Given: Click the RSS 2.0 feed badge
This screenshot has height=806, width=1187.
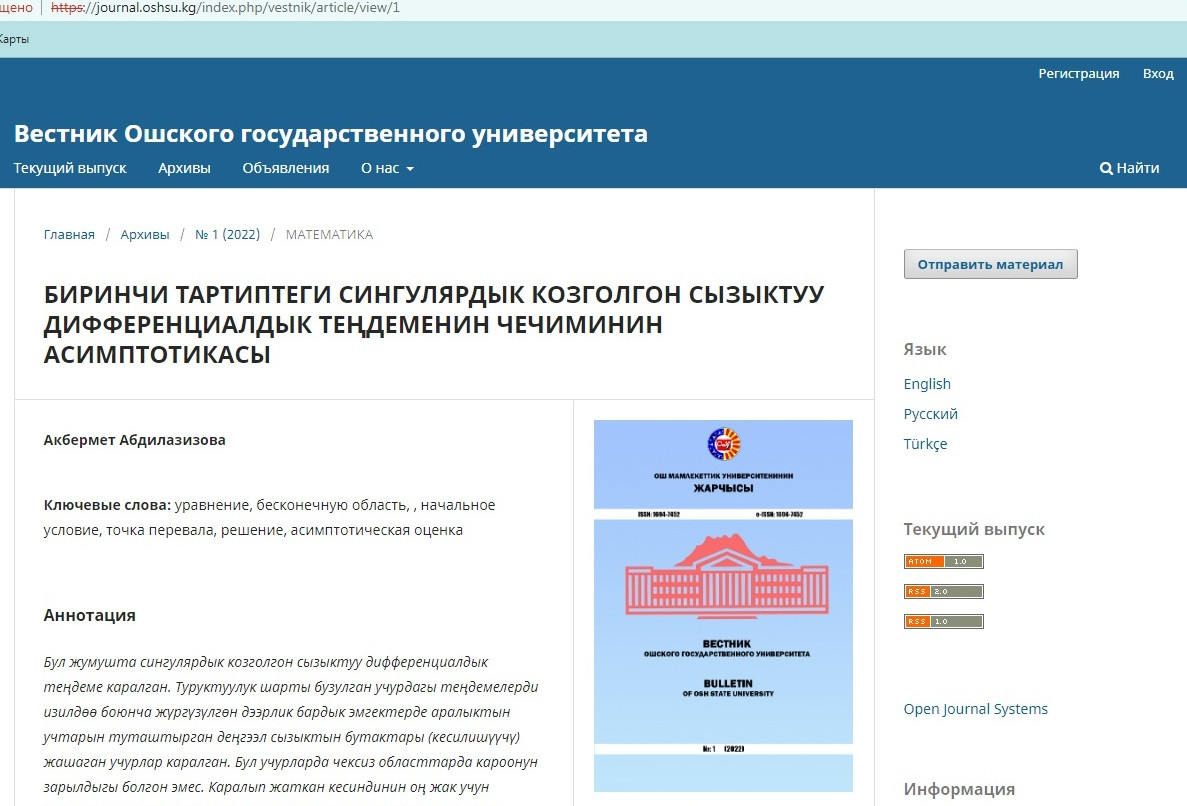Looking at the screenshot, I should pyautogui.click(x=943, y=591).
